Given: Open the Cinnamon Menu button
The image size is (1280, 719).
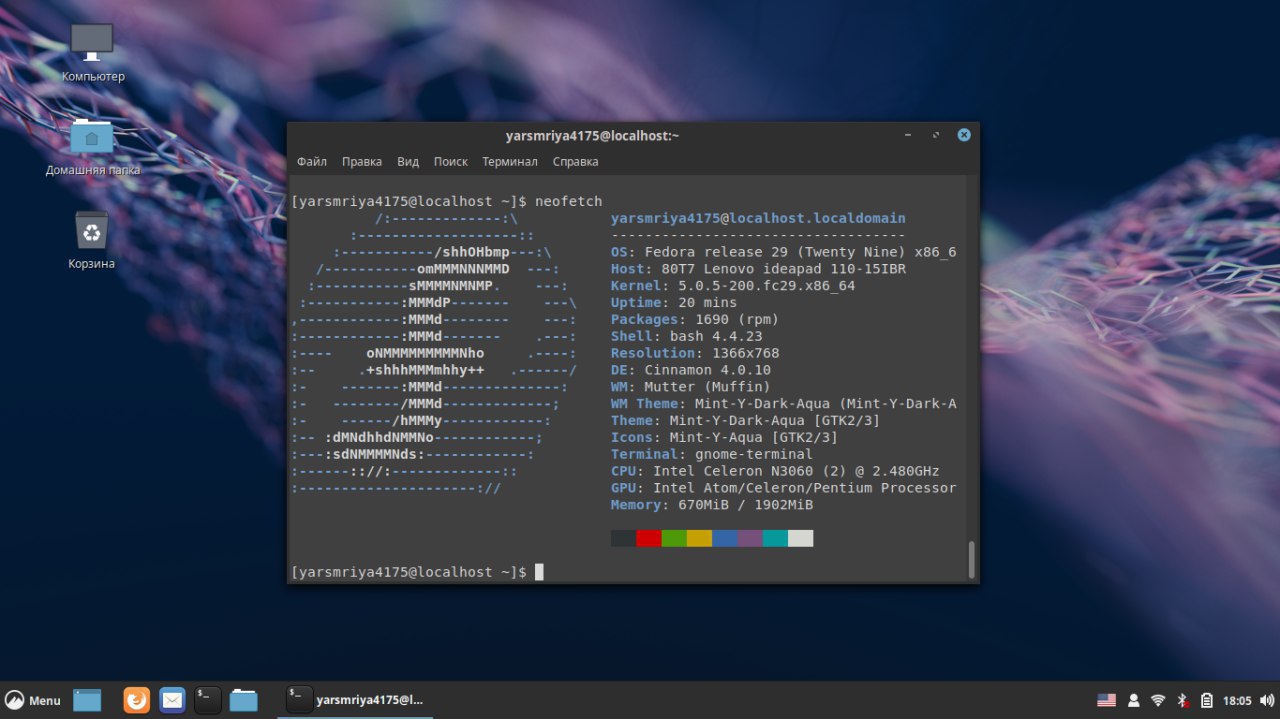Looking at the screenshot, I should pos(33,700).
